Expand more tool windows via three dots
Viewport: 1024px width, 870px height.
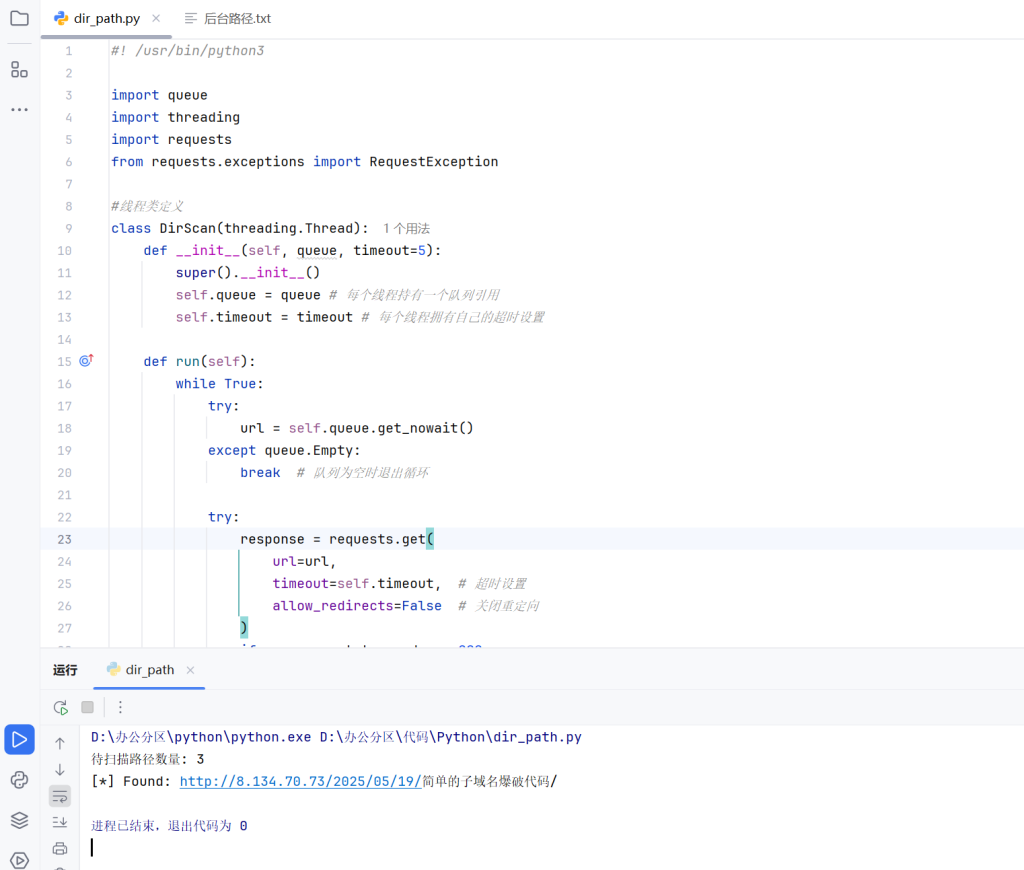click(x=19, y=109)
